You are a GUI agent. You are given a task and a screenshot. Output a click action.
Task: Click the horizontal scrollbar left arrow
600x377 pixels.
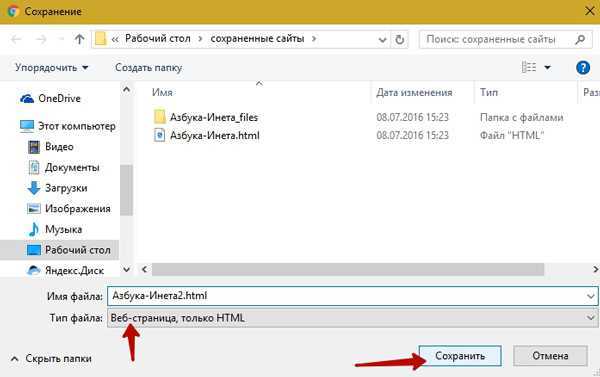coord(144,269)
